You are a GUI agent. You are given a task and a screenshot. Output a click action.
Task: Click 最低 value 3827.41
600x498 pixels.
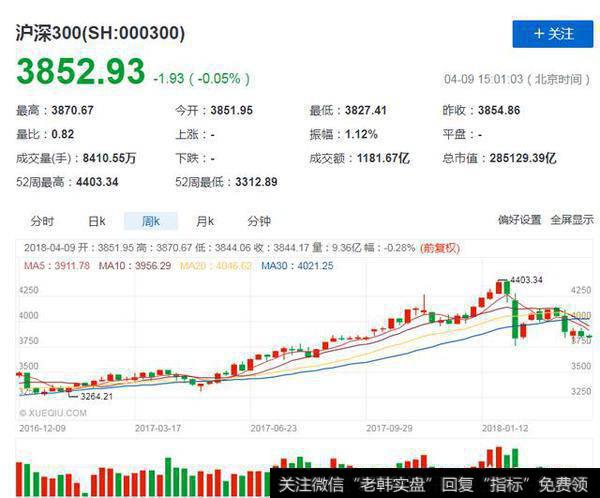point(365,111)
